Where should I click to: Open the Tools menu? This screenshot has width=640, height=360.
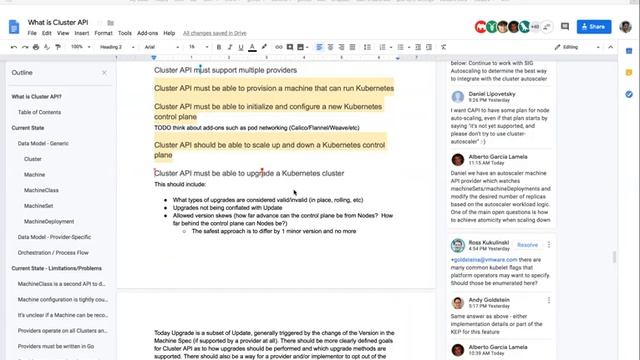(125, 33)
